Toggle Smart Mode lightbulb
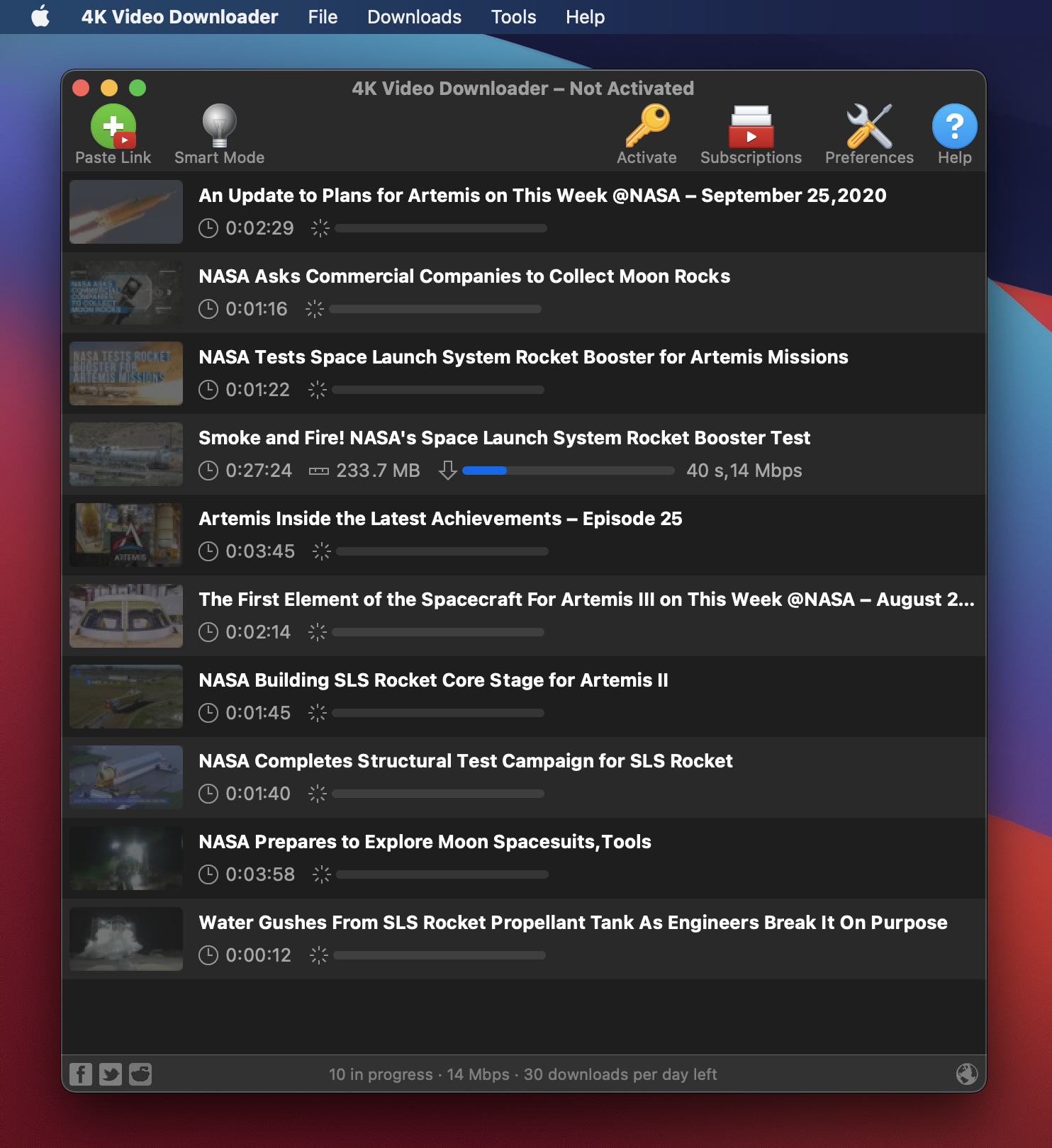Viewport: 1052px width, 1148px height. tap(219, 126)
